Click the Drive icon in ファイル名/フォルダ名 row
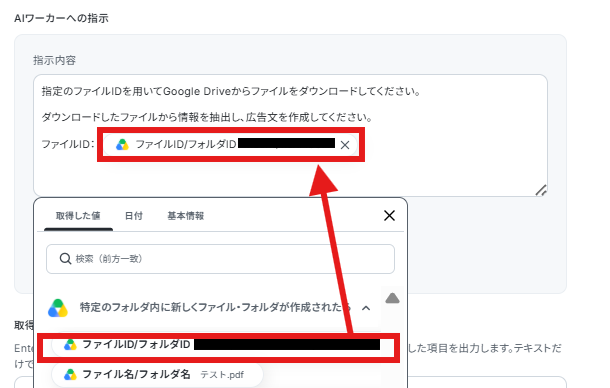This screenshot has width=610, height=388. click(70, 375)
